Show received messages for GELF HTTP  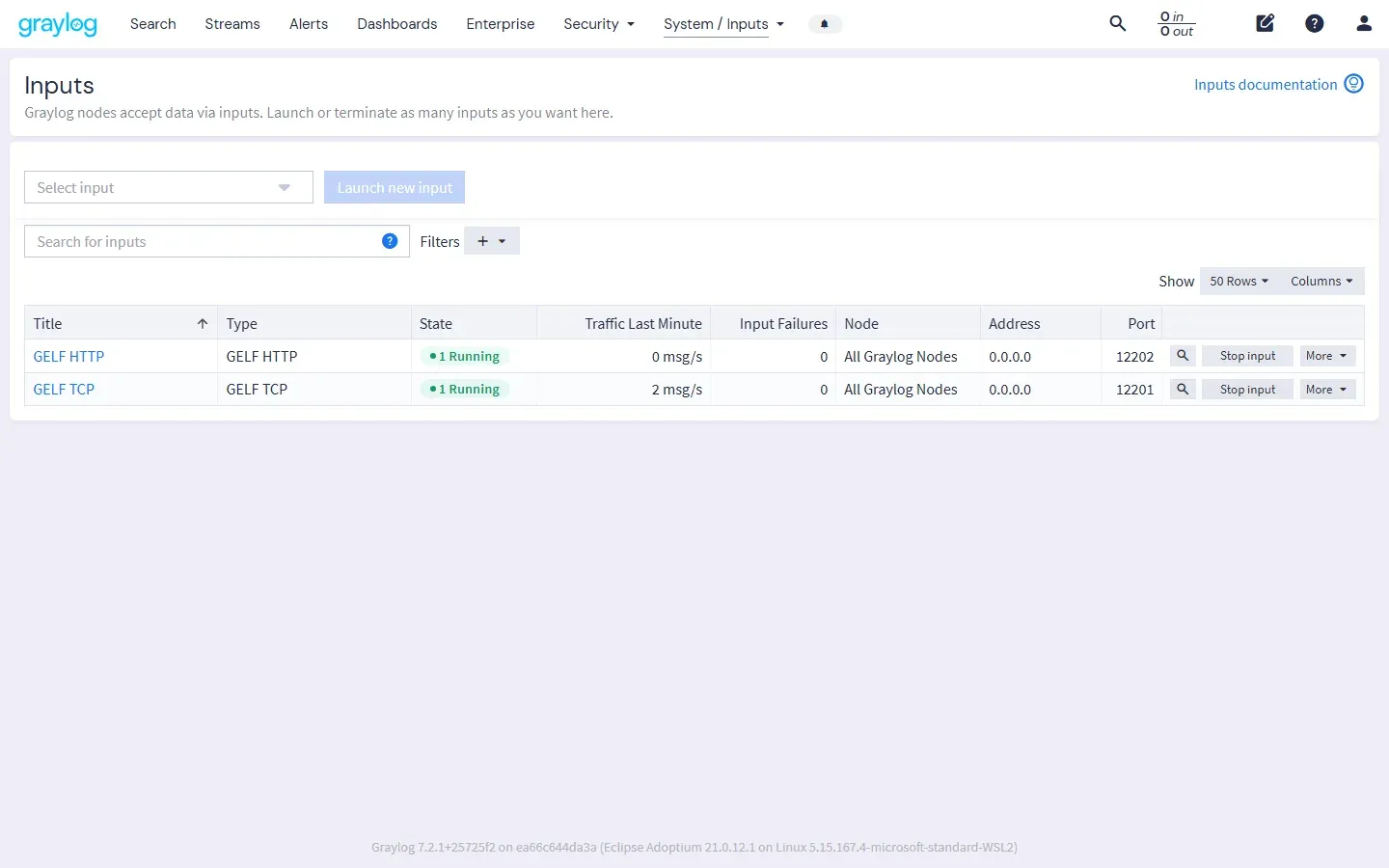click(x=1183, y=356)
